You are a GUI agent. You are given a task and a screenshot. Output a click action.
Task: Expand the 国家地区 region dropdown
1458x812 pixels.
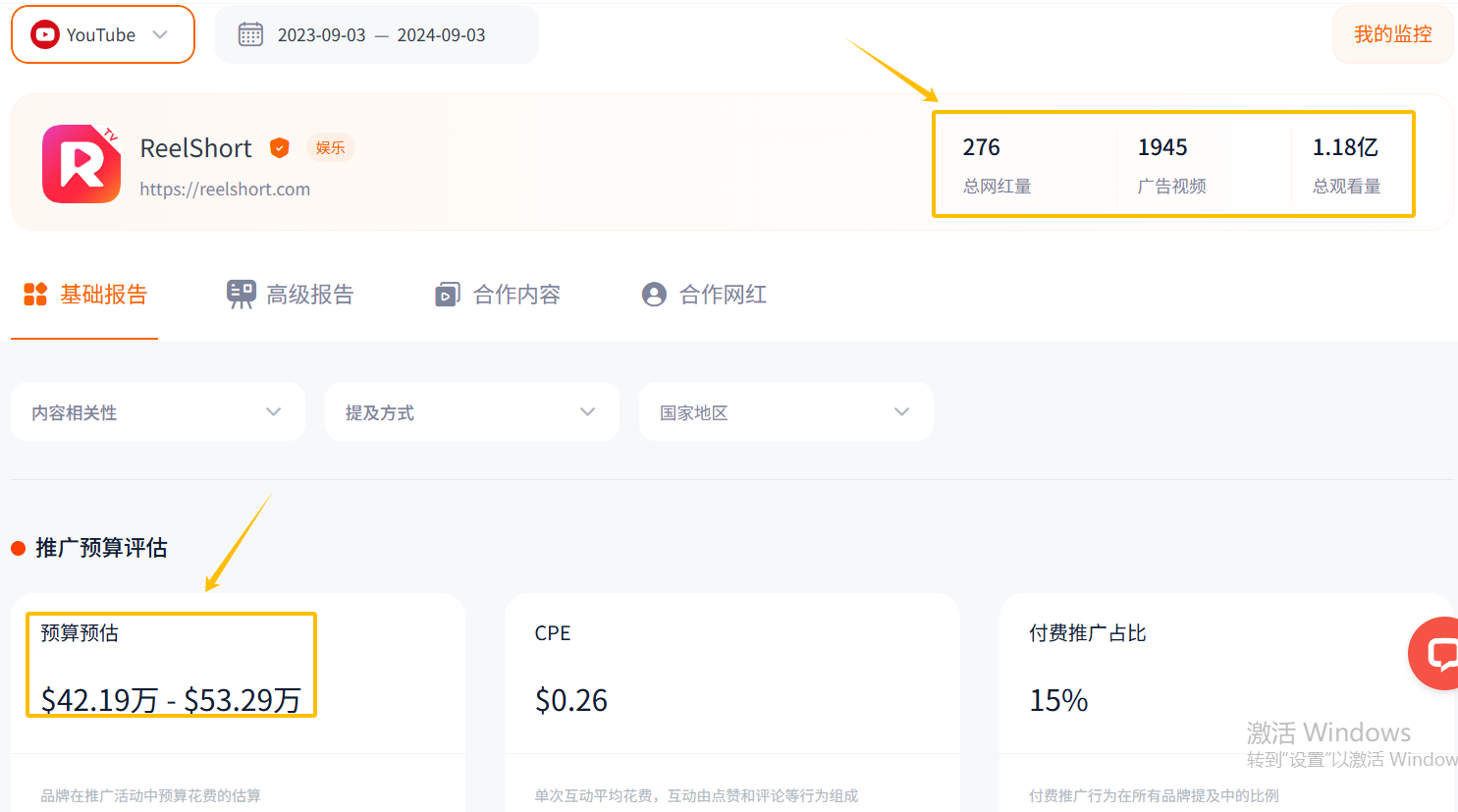785,411
